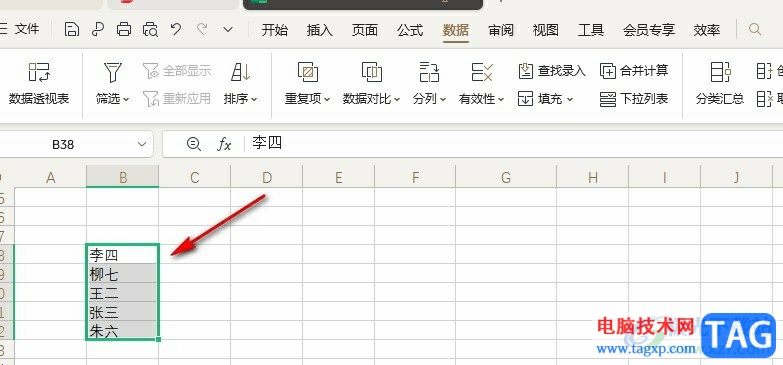Expand the 分列 dropdown
Image resolution: width=783 pixels, height=365 pixels.
pos(442,99)
